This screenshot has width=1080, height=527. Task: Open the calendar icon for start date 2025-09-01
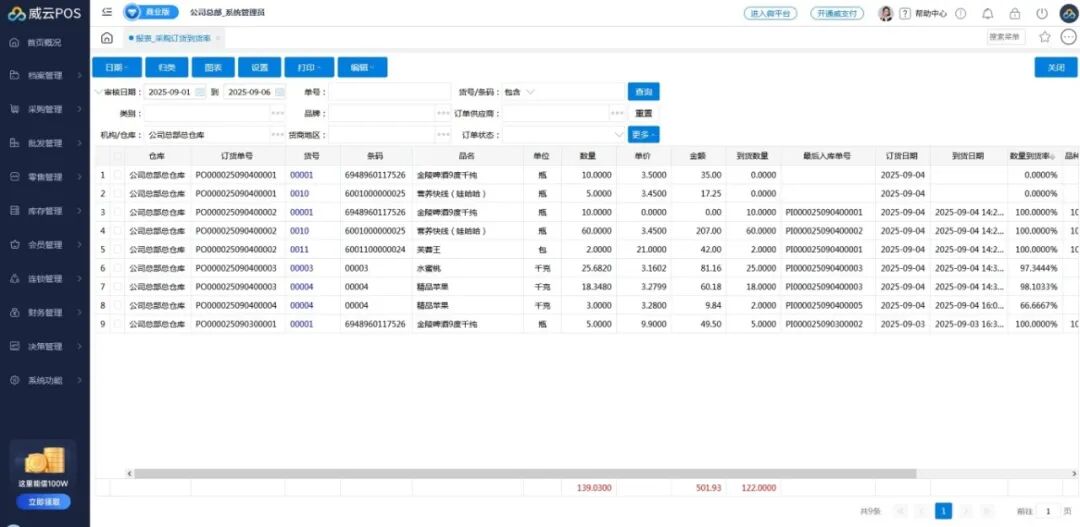200,92
